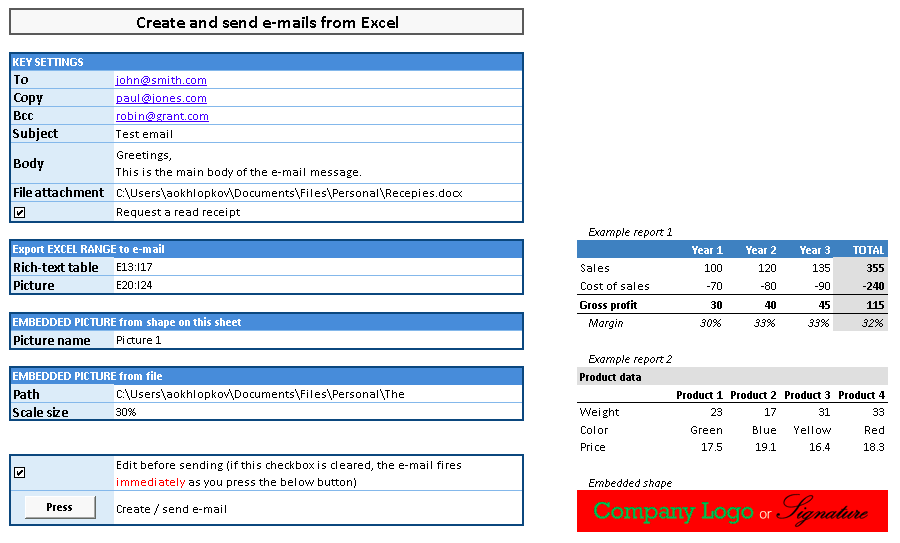900x543 pixels.
Task: Click the 'Example report 2' caption
Action: (x=630, y=359)
